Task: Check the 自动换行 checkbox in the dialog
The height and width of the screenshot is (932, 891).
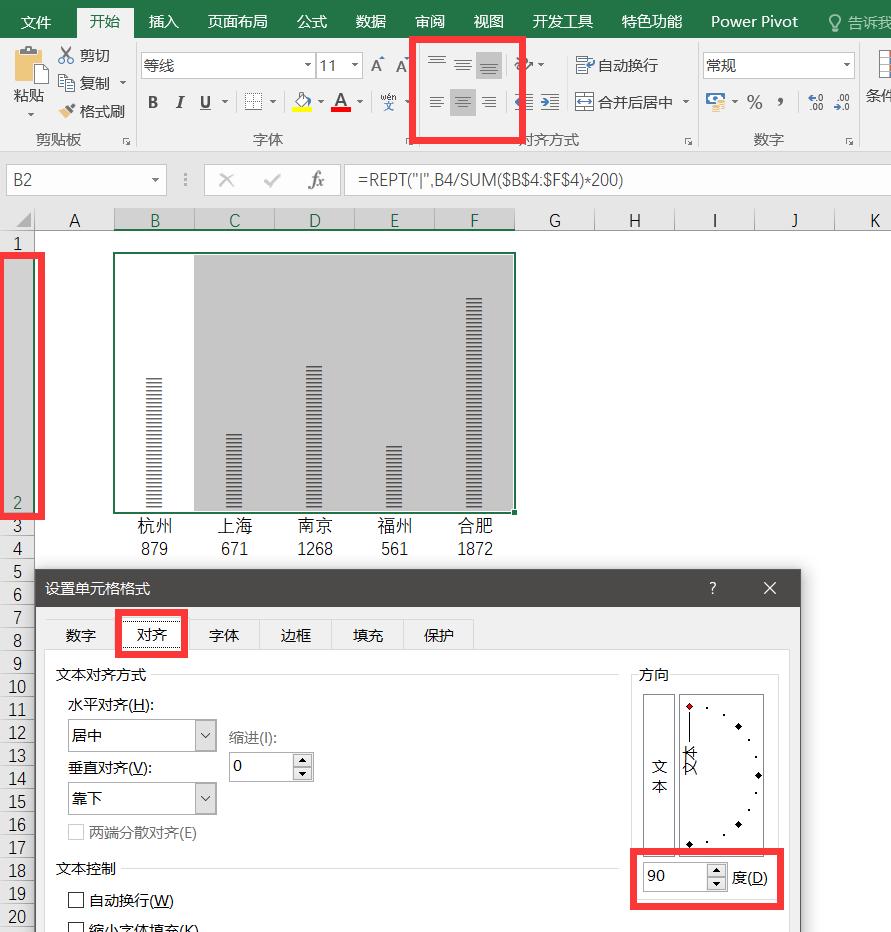Action: pos(74,899)
